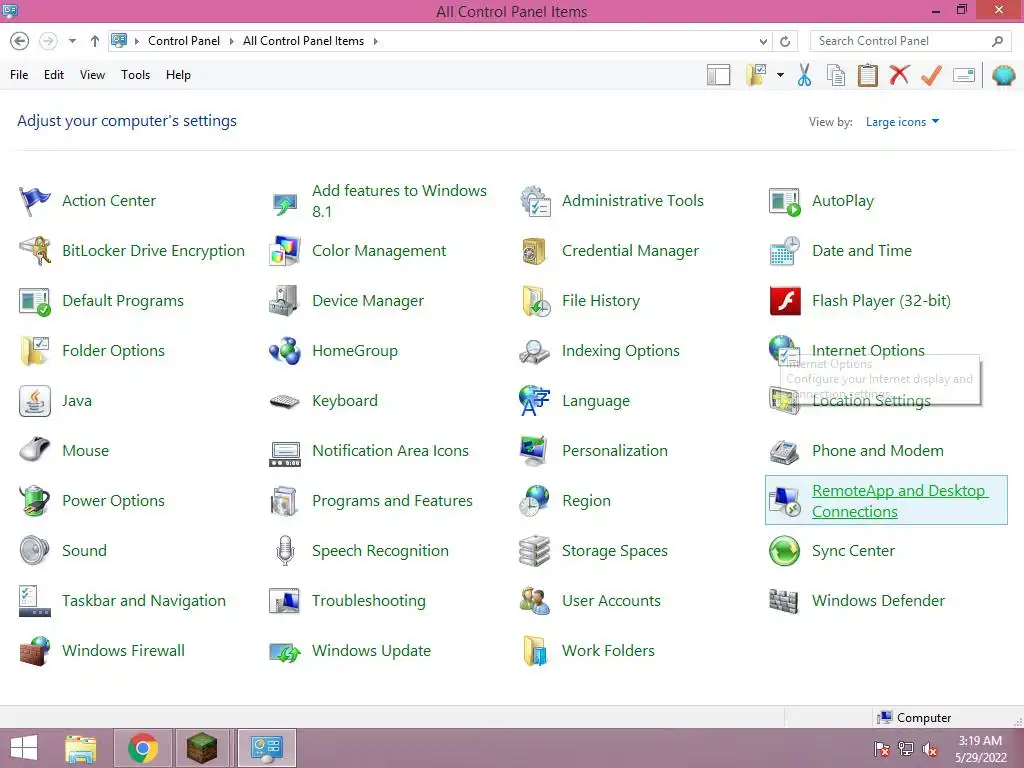This screenshot has height=768, width=1024.
Task: Open the Windows Defender wall icon
Action: coord(785,601)
